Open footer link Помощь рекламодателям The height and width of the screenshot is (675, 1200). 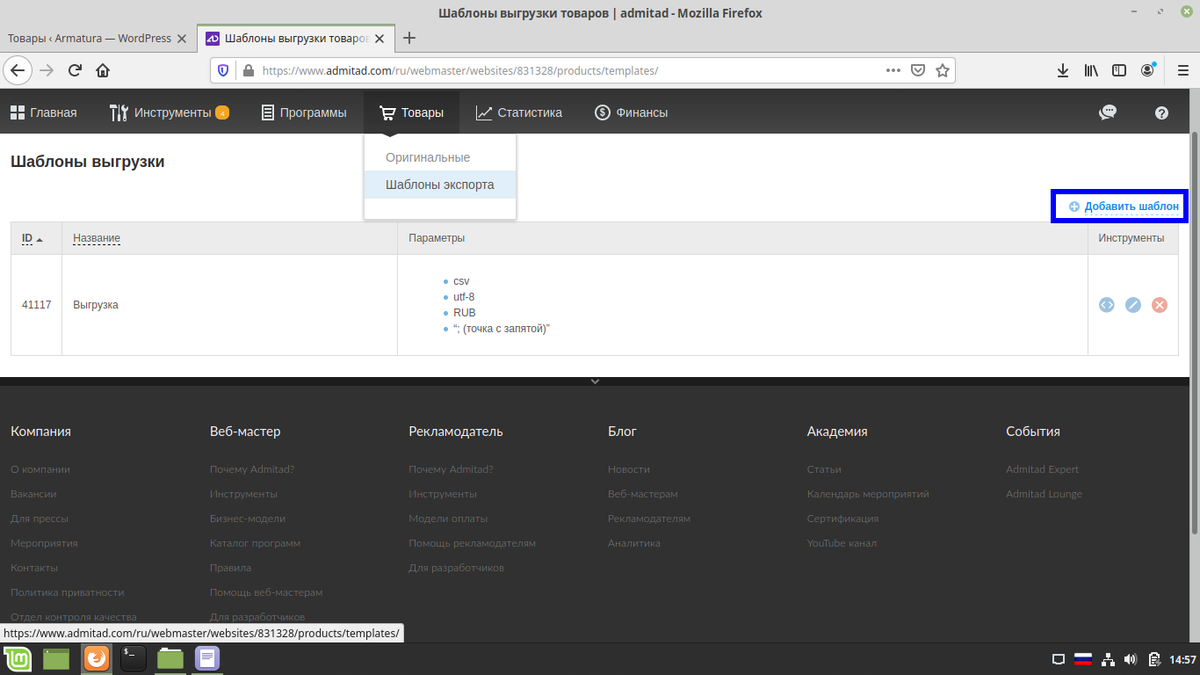[x=472, y=543]
